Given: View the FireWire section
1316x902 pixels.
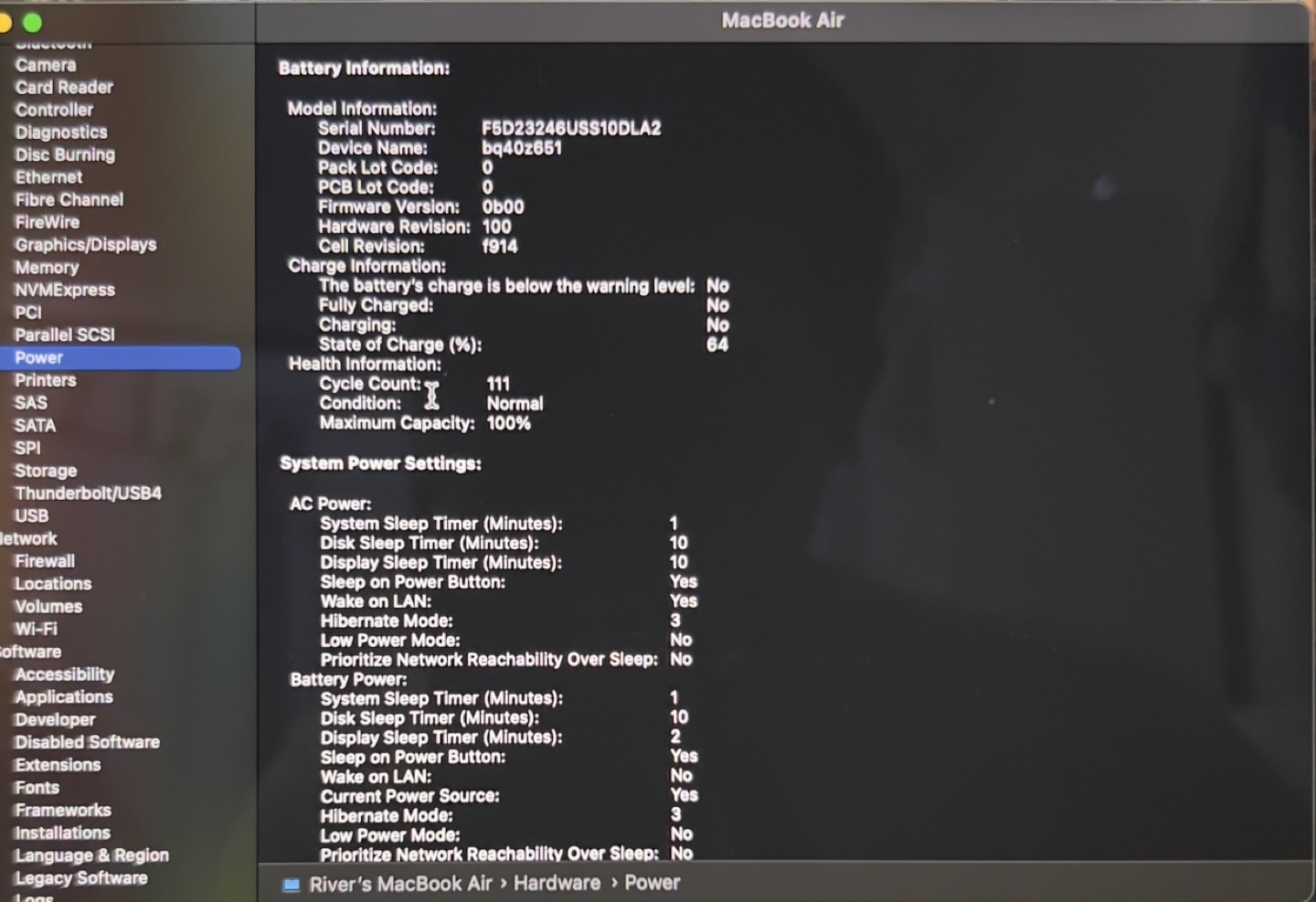Looking at the screenshot, I should pyautogui.click(x=47, y=222).
